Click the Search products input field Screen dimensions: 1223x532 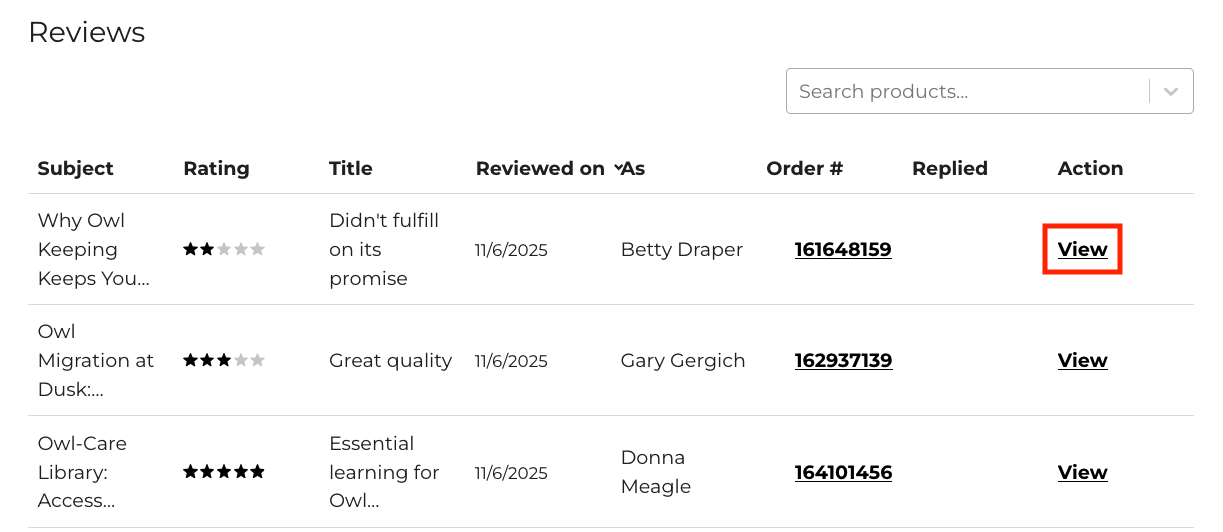pyautogui.click(x=965, y=91)
